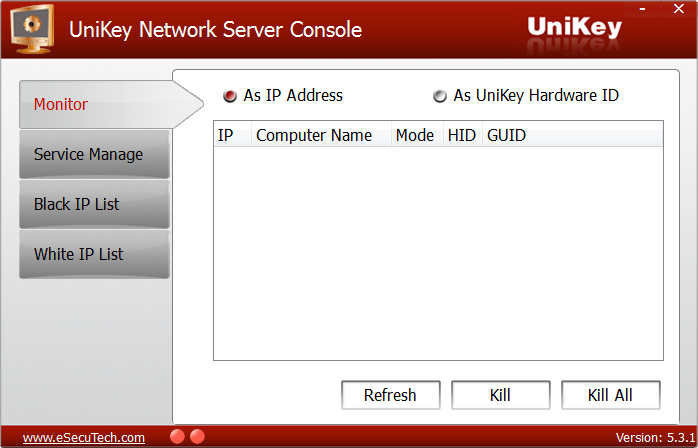Viewport: 698px width, 448px height.
Task: Open the www.eSecuTech.com link
Action: (84, 438)
